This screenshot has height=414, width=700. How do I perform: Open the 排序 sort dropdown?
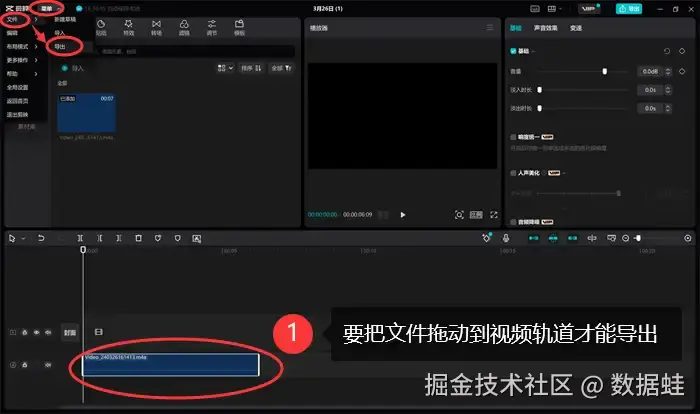pyautogui.click(x=251, y=68)
